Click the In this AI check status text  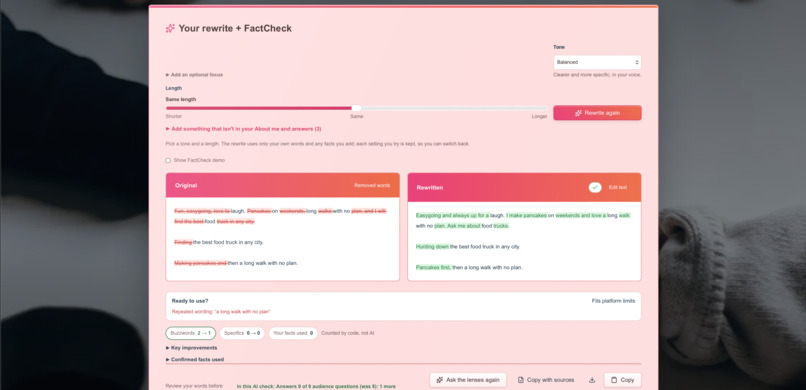pyautogui.click(x=316, y=386)
